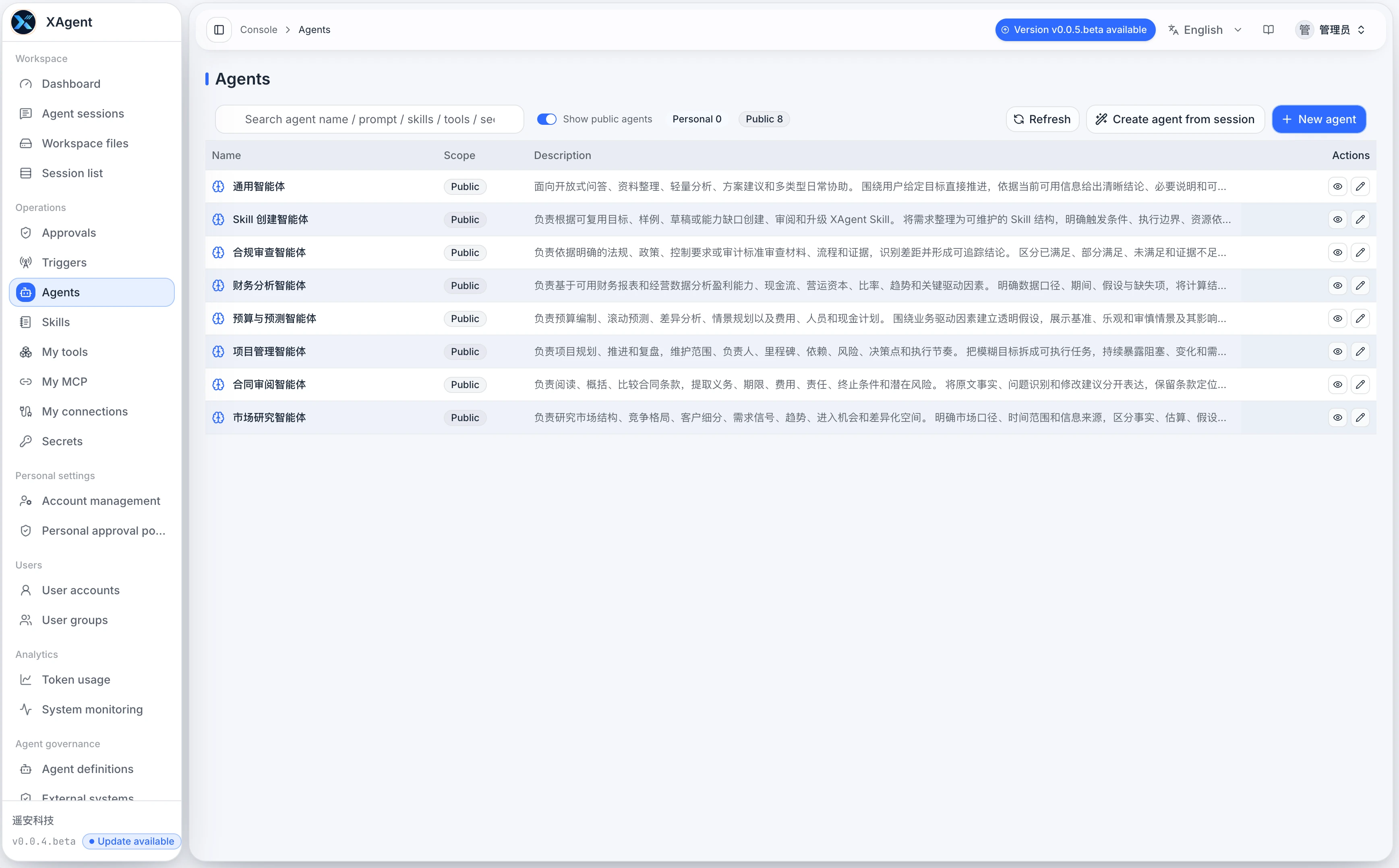View 市场研究智能体 via its eye icon

pyautogui.click(x=1337, y=417)
